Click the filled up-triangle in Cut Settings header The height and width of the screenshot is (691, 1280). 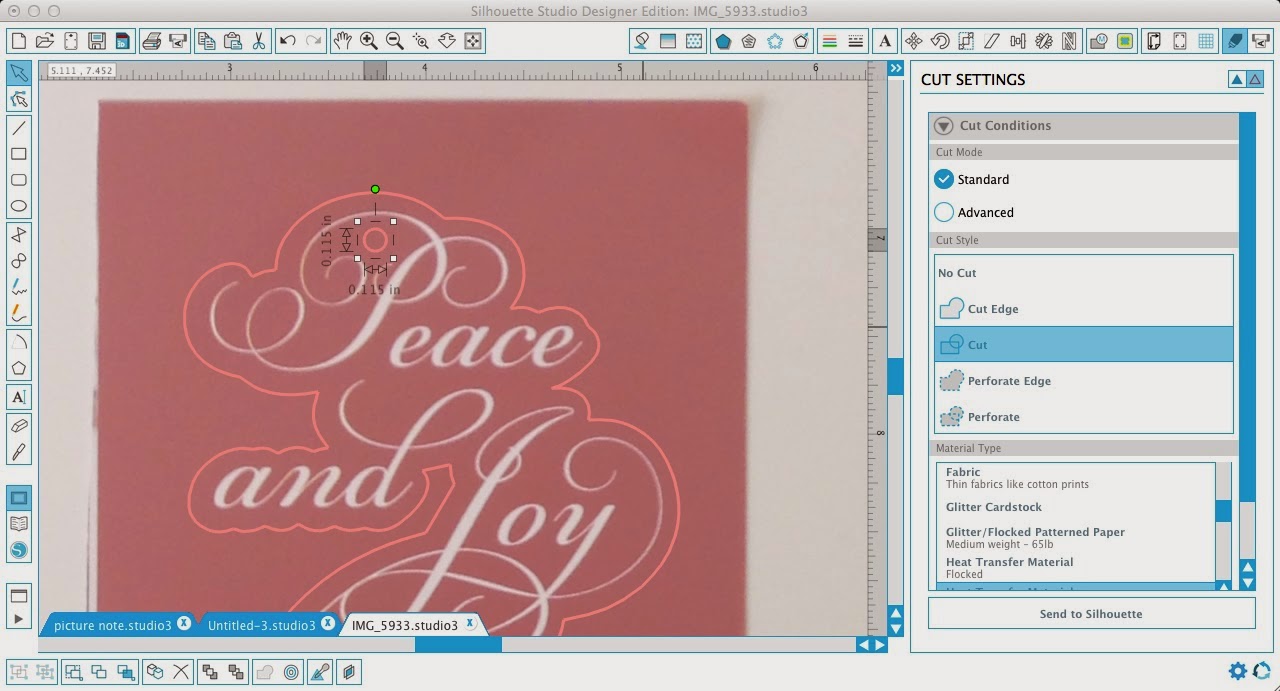[x=1237, y=80]
